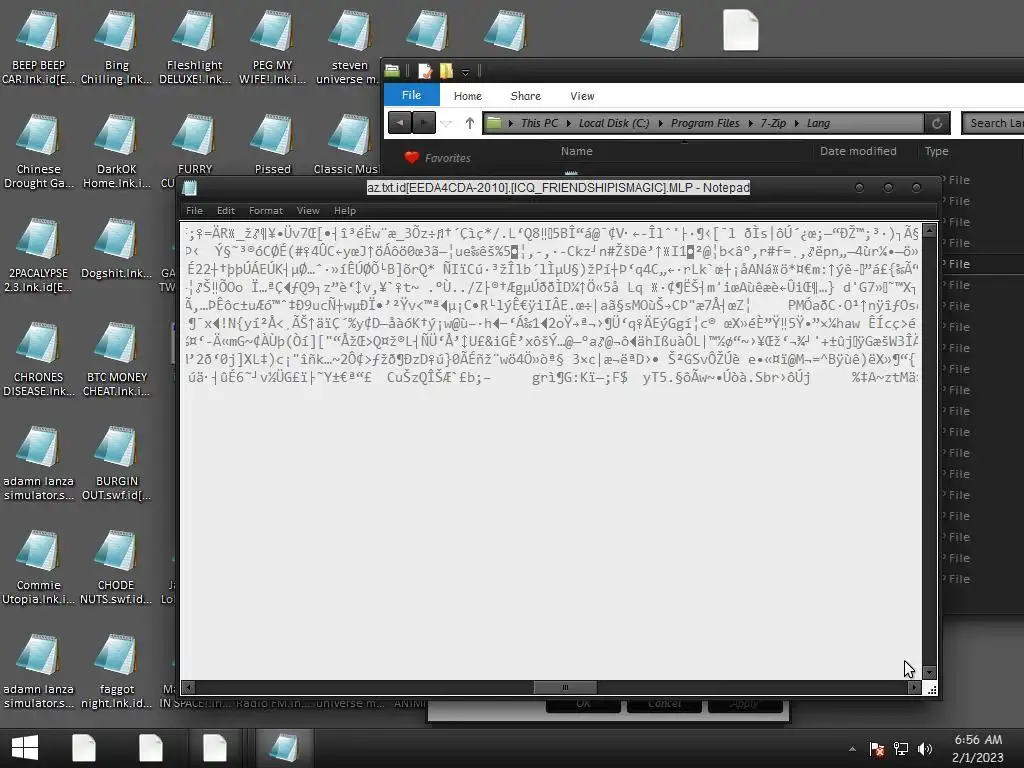Switch to Explorer Home tab
Screen dimensions: 1024x768
click(468, 95)
